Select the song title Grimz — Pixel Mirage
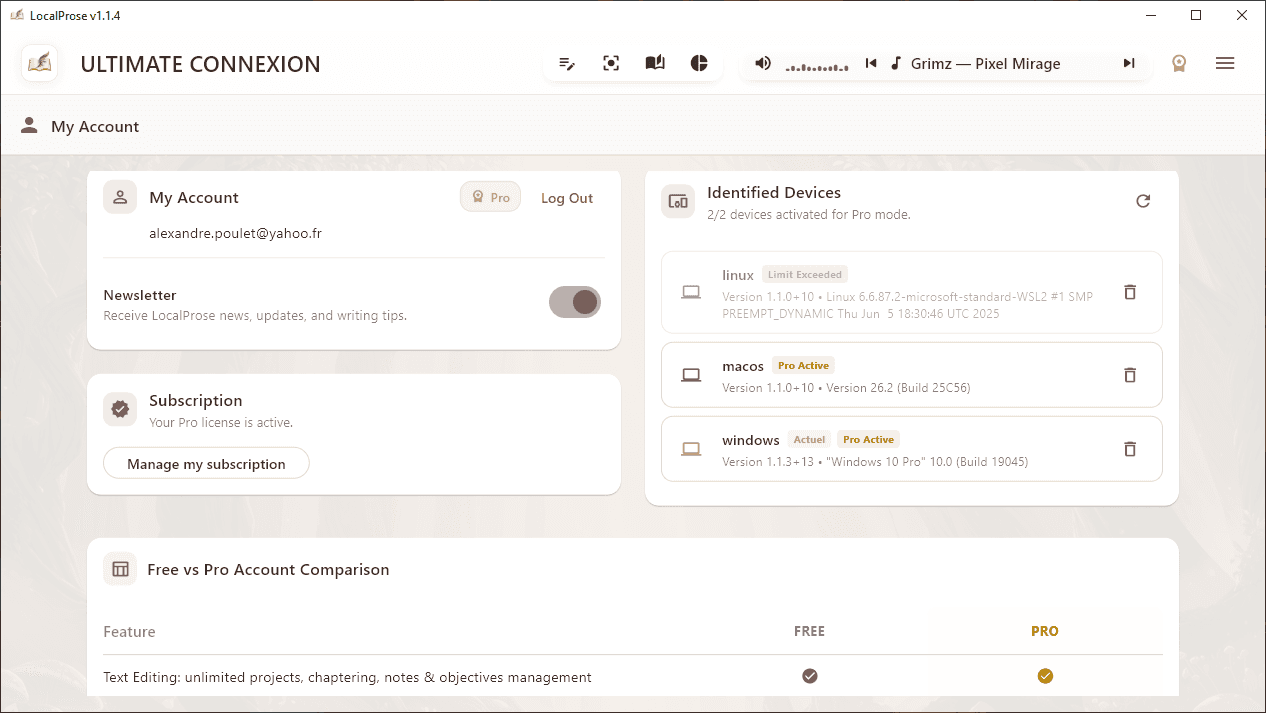Viewport: 1266px width, 713px height. click(x=985, y=63)
